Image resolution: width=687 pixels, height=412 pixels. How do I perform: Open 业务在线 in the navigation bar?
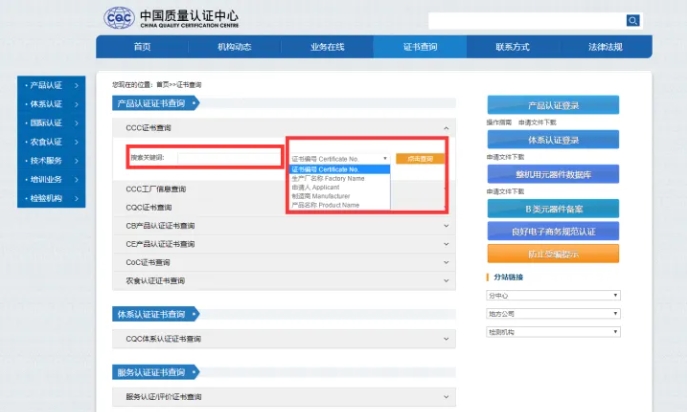click(x=327, y=47)
